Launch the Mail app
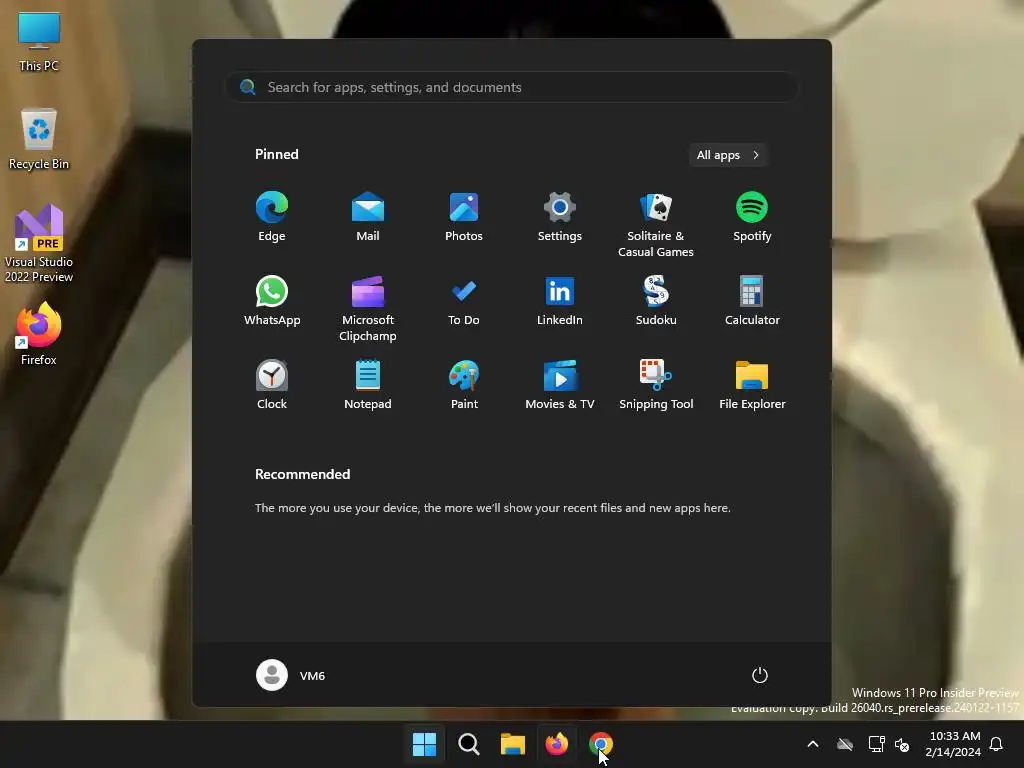The image size is (1024, 768). pyautogui.click(x=368, y=217)
